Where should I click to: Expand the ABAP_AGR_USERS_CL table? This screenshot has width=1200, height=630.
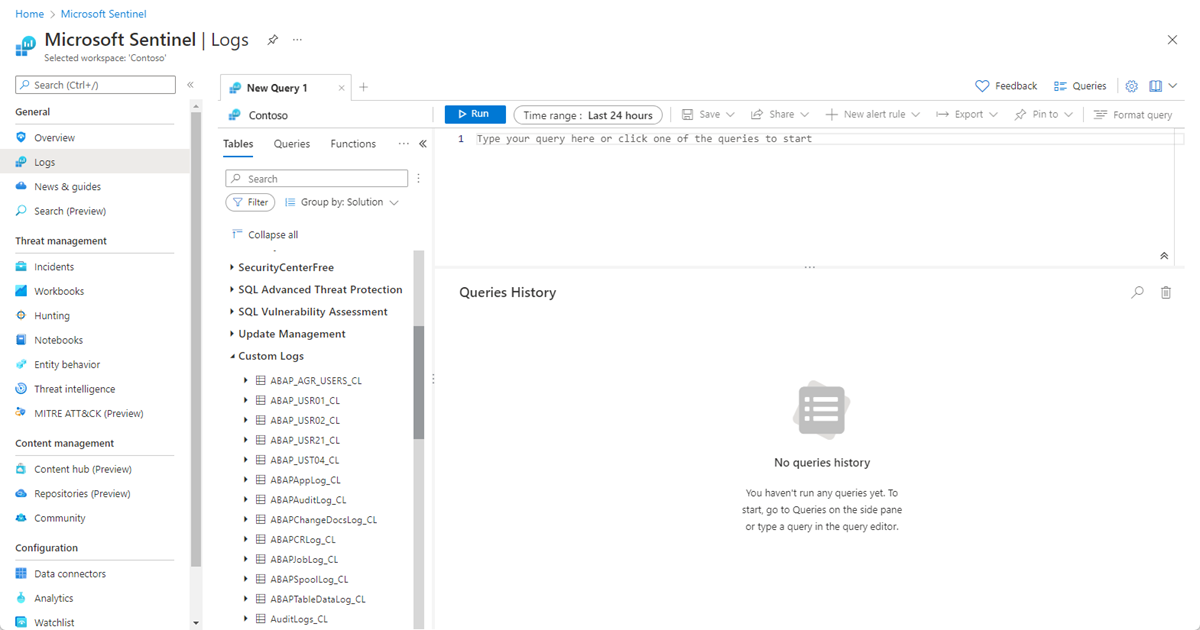click(x=246, y=381)
